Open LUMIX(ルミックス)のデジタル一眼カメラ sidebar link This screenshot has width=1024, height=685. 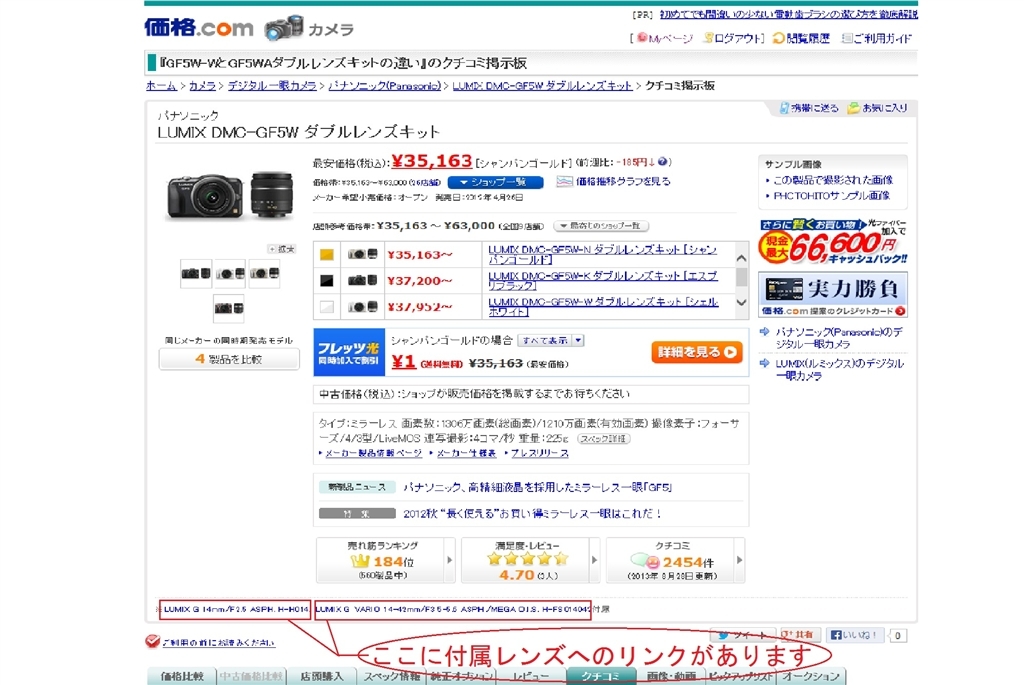click(839, 370)
